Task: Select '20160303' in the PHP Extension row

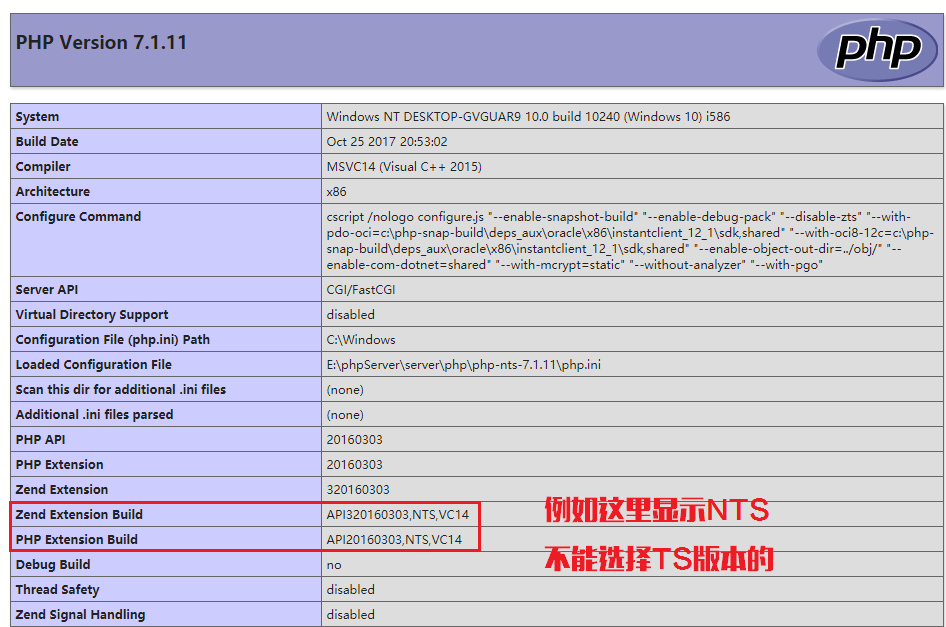Action: click(355, 464)
